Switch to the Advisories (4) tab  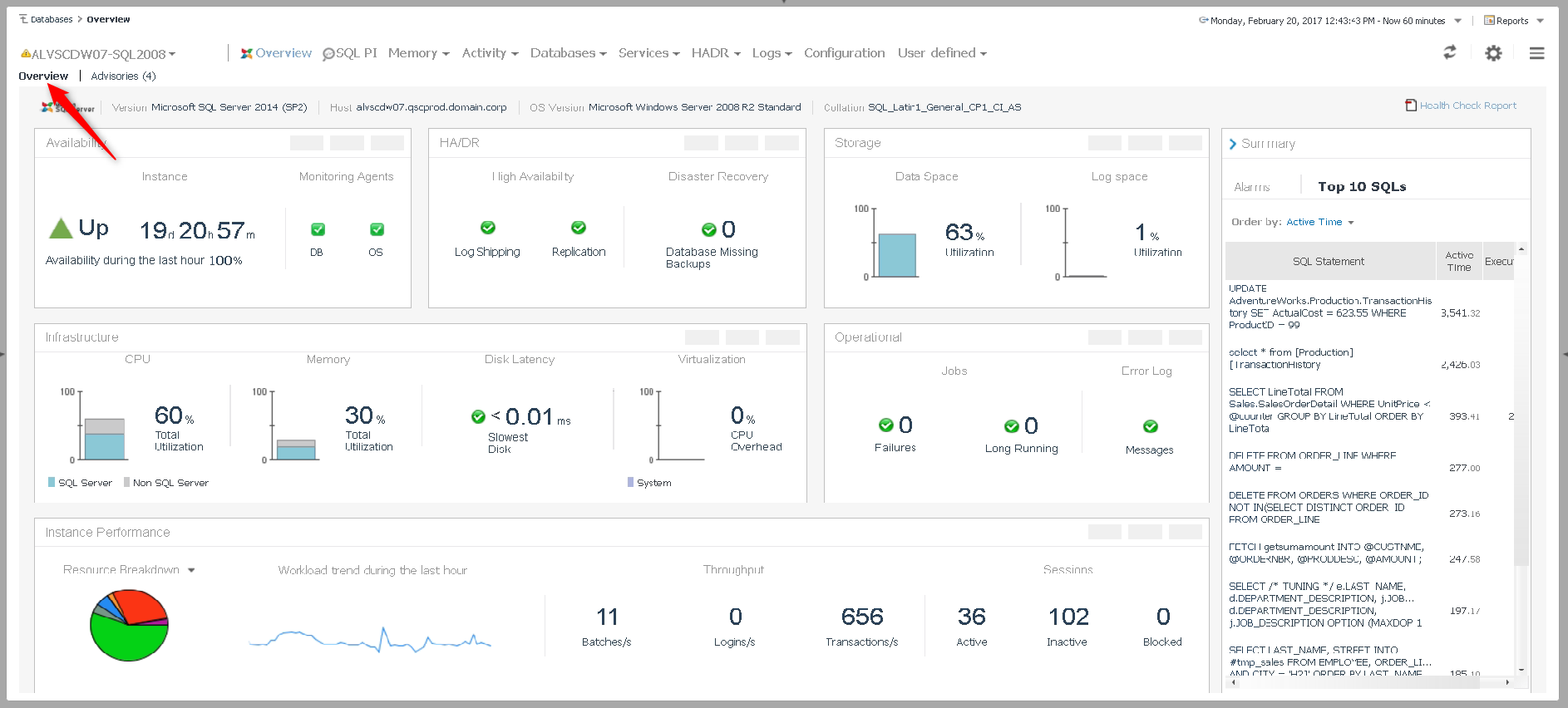tap(123, 76)
